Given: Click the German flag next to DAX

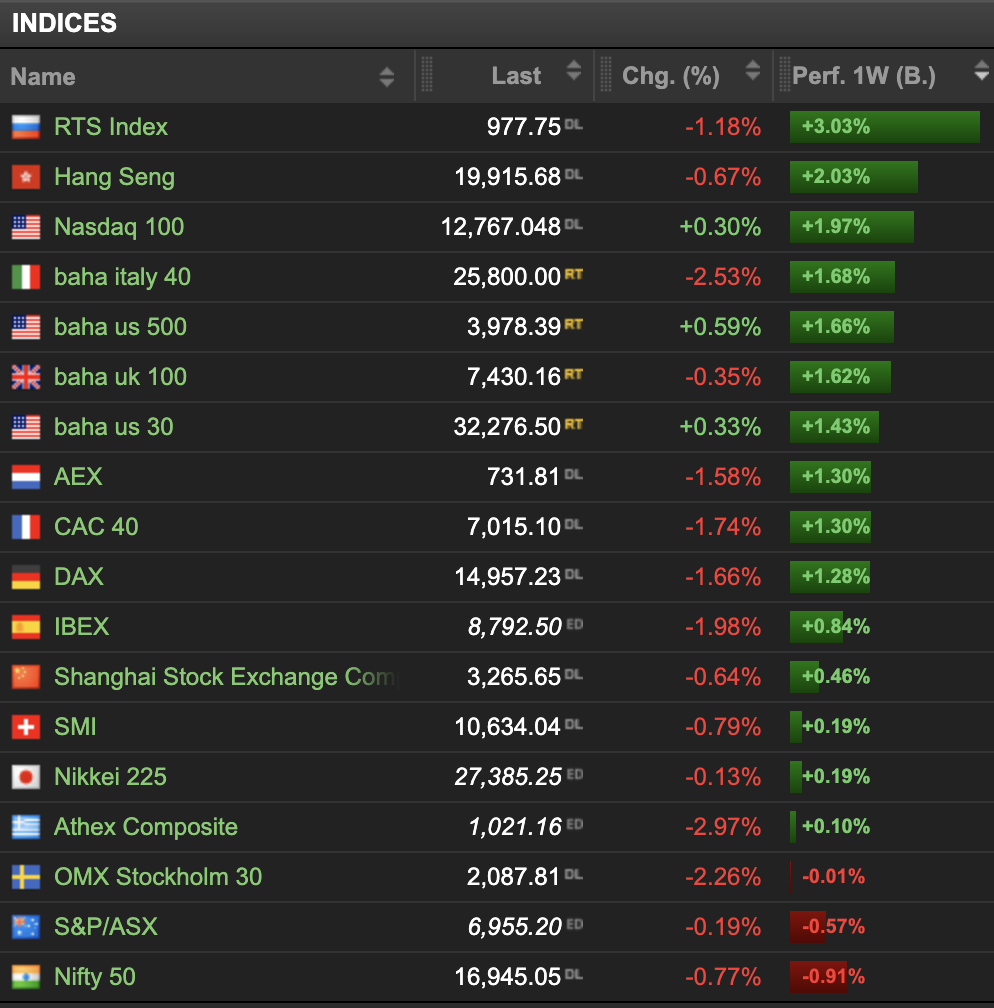Looking at the screenshot, I should point(26,577).
